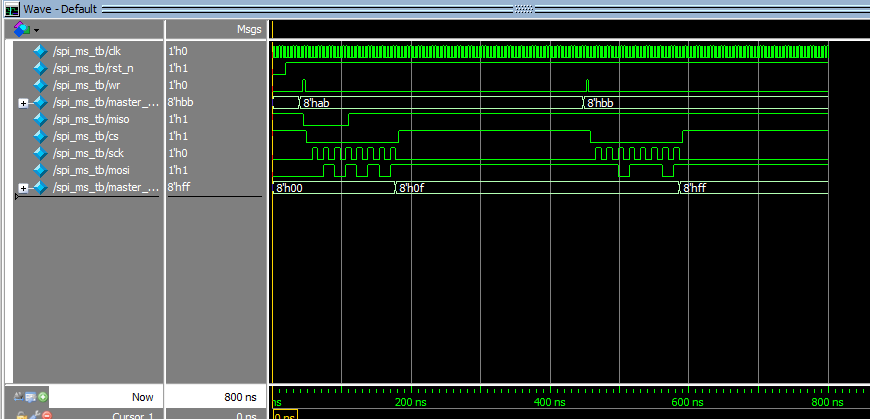The height and width of the screenshot is (419, 870).
Task: Click the wr signal diamond icon
Action: 40,85
